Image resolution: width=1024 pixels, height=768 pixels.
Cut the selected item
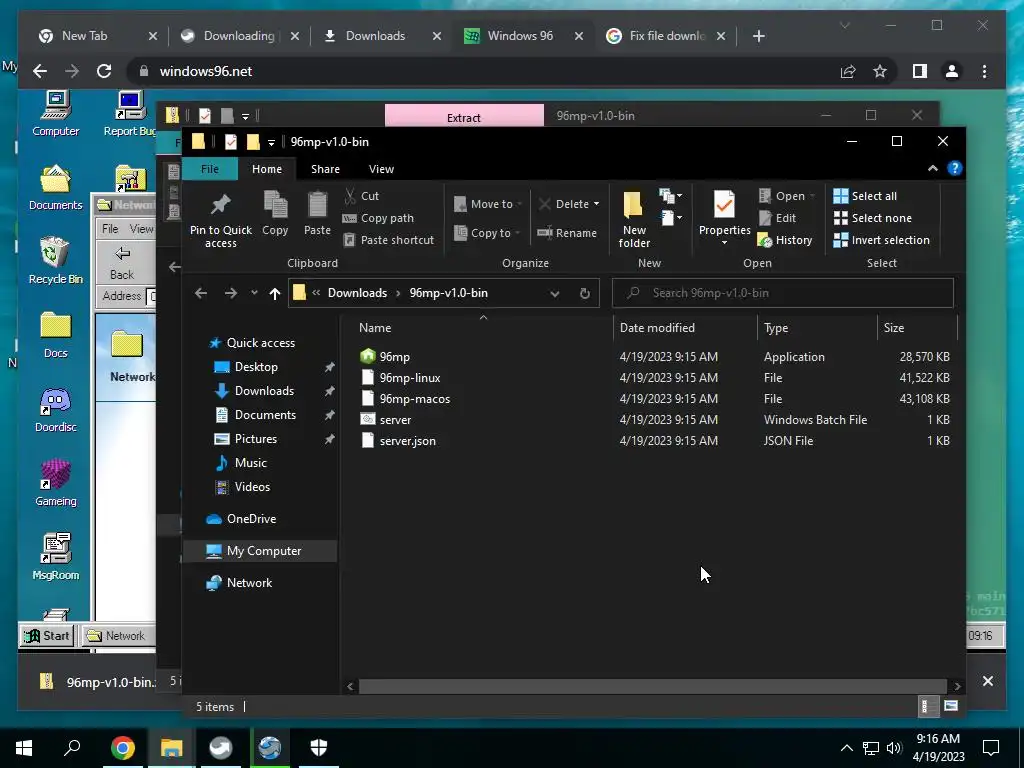point(362,196)
